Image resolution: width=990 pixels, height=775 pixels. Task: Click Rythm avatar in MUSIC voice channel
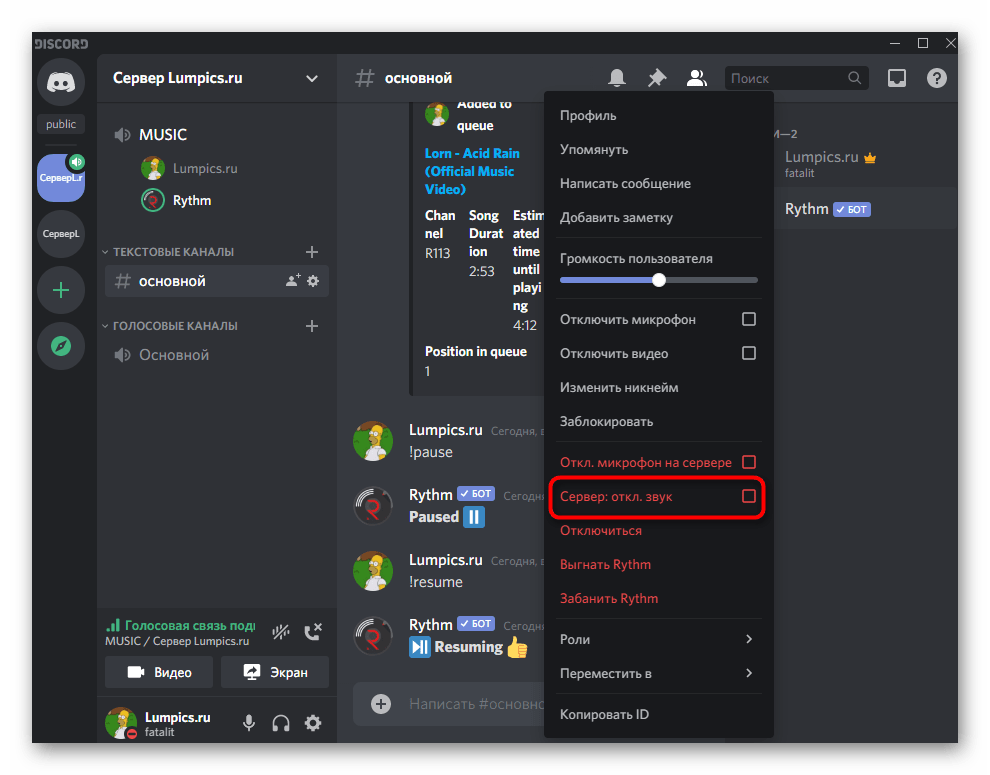coord(153,200)
